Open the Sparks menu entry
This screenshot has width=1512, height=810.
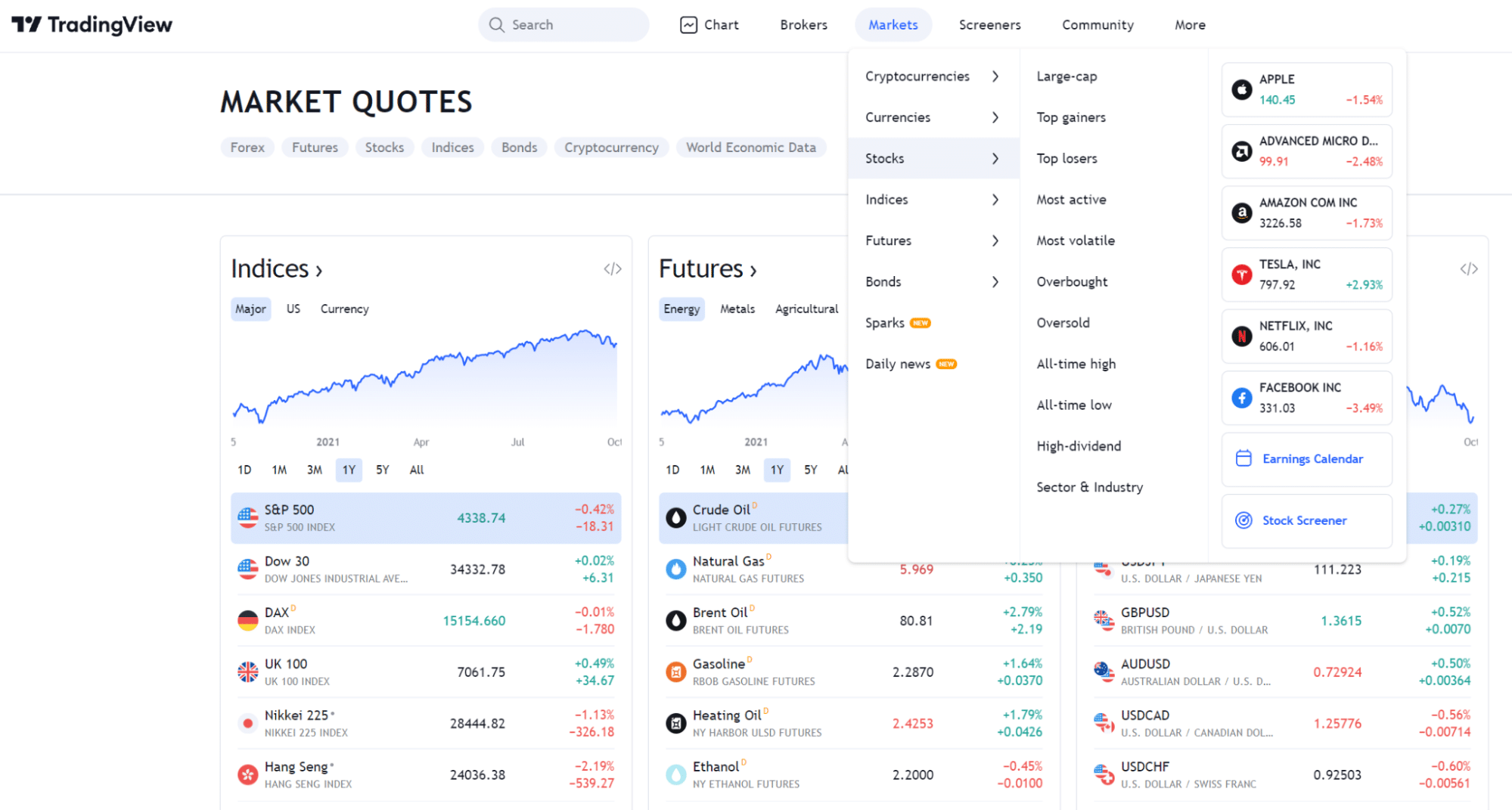[x=933, y=323]
